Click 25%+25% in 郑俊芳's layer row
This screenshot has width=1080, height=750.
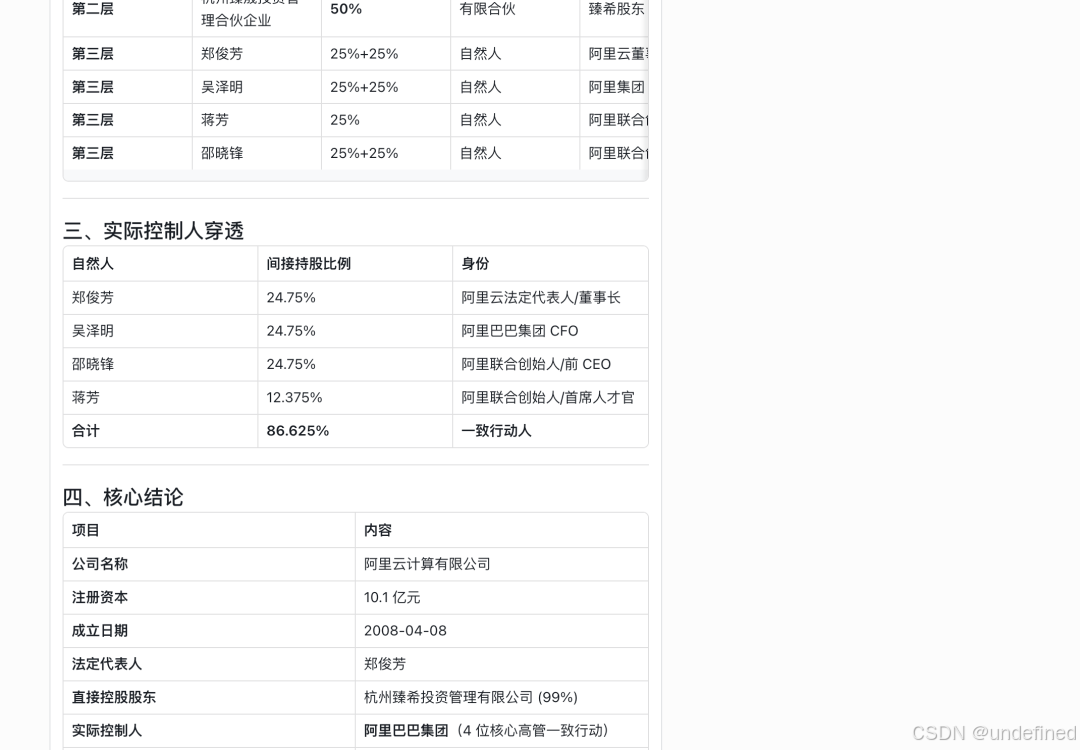pyautogui.click(x=364, y=54)
